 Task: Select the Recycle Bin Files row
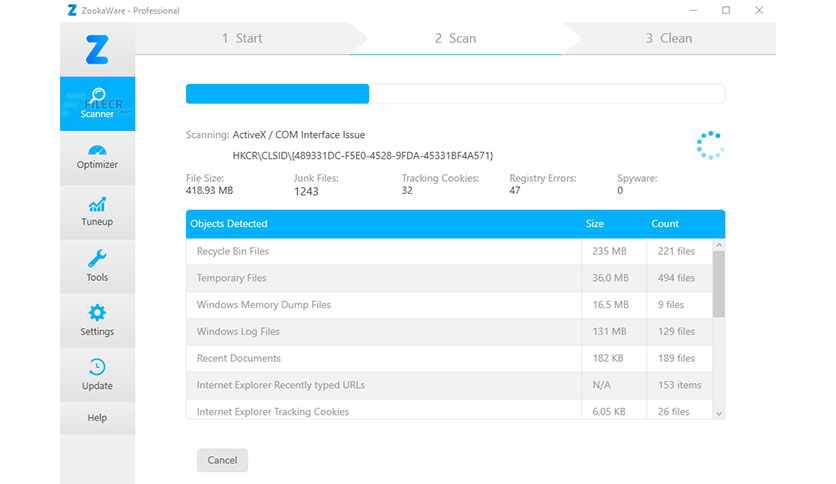point(449,252)
